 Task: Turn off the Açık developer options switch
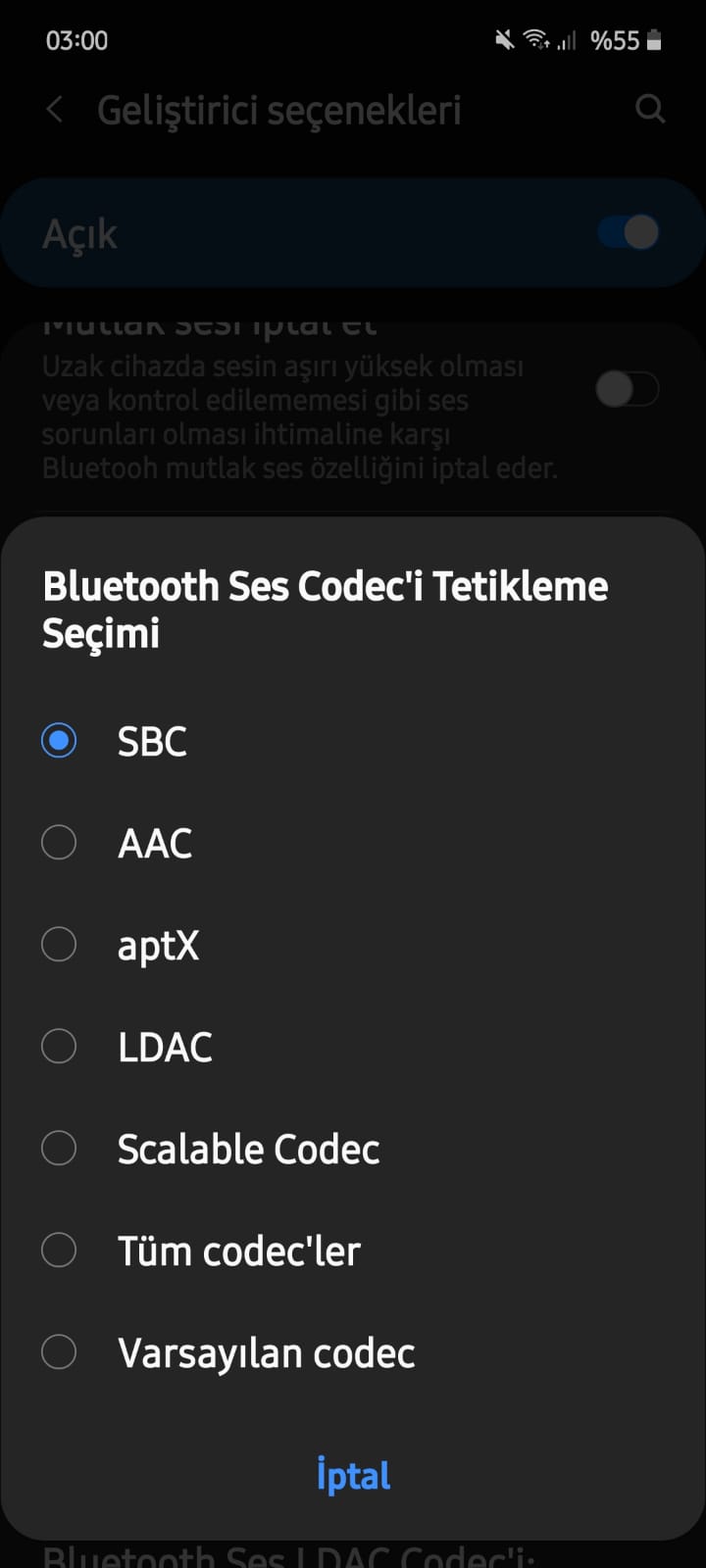click(629, 232)
